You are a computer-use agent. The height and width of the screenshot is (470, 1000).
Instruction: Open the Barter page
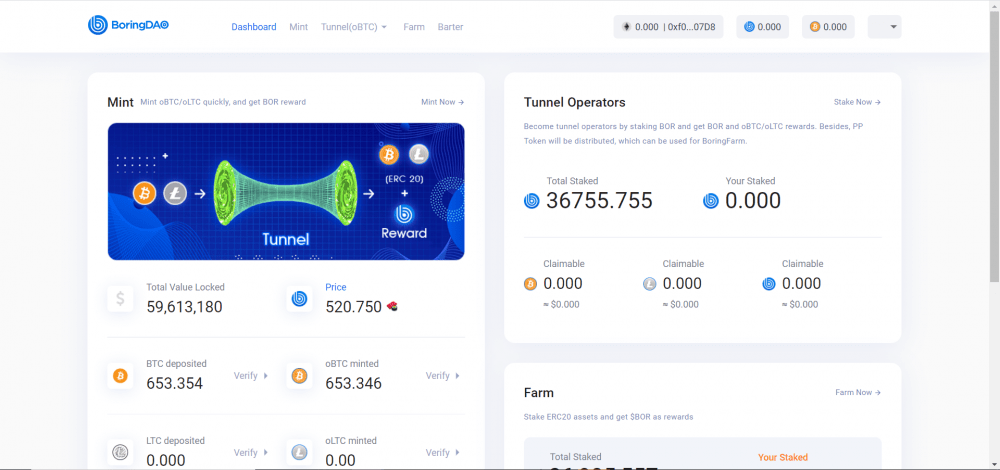click(x=450, y=27)
